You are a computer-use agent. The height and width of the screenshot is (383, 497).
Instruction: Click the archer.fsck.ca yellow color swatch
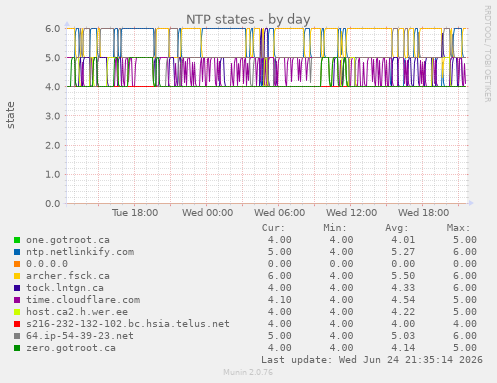tap(17, 276)
